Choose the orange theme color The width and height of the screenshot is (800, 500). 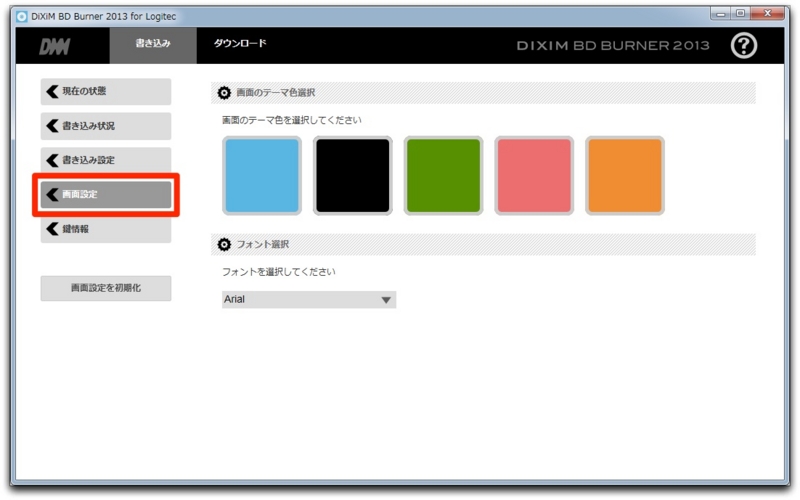tap(625, 176)
